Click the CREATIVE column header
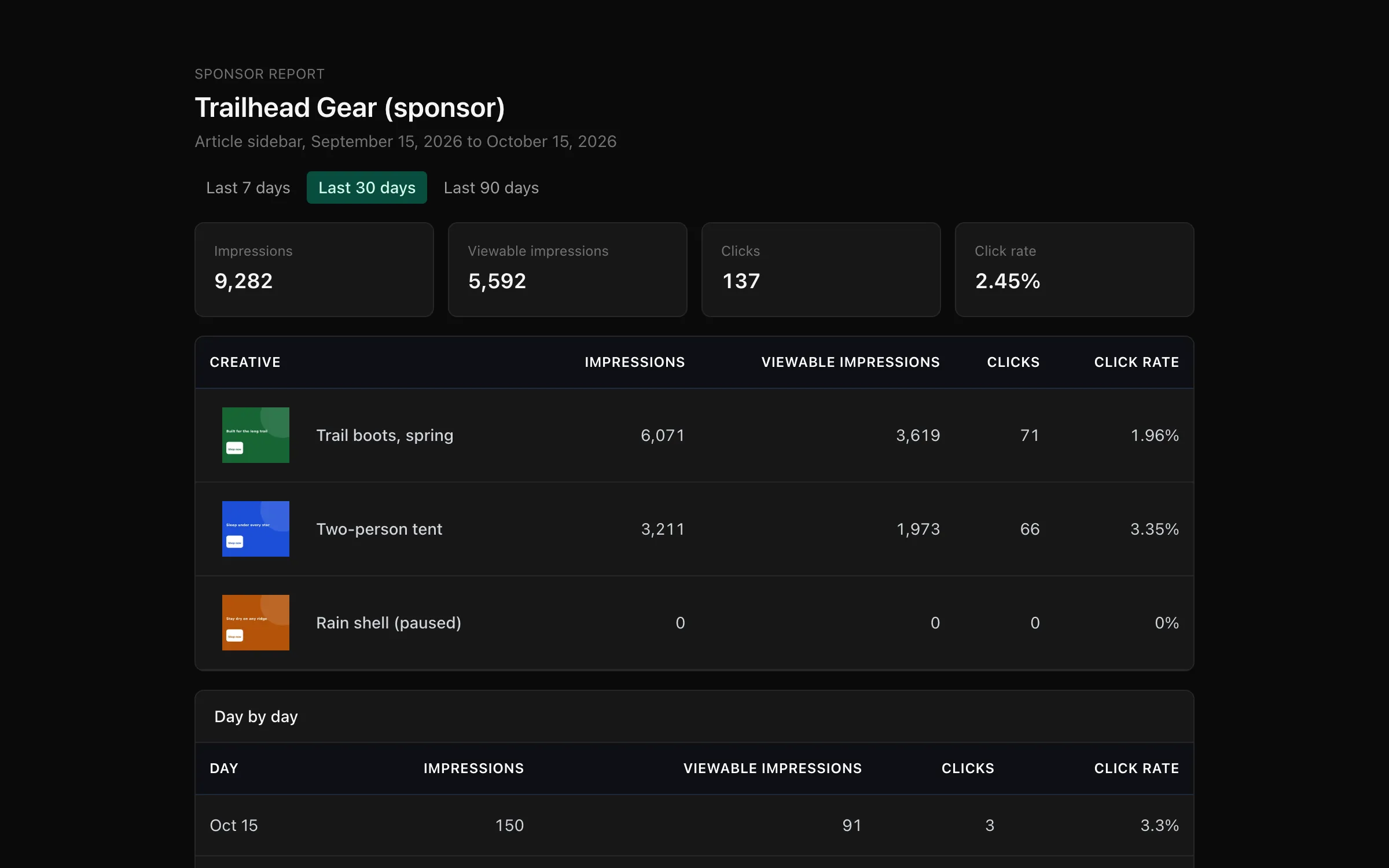Screen dimensions: 1389x868 (x=245, y=362)
